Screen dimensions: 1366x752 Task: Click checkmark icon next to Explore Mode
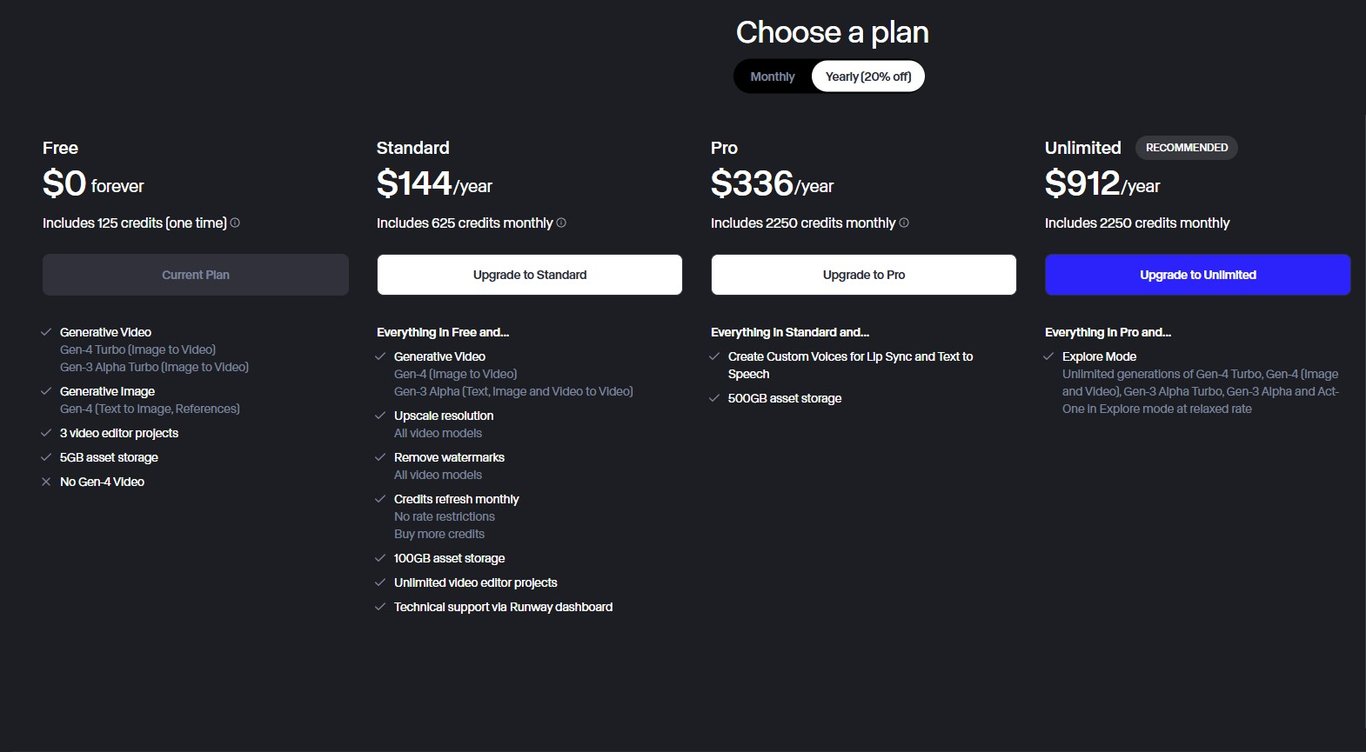[x=1049, y=357]
